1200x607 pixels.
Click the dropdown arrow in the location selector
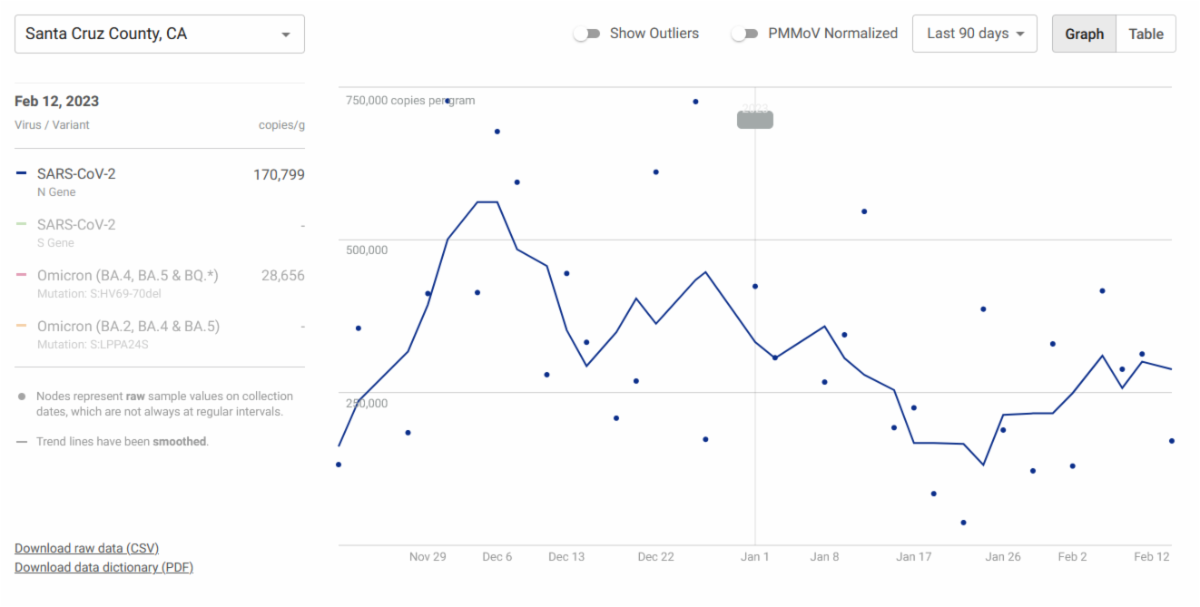coord(286,35)
